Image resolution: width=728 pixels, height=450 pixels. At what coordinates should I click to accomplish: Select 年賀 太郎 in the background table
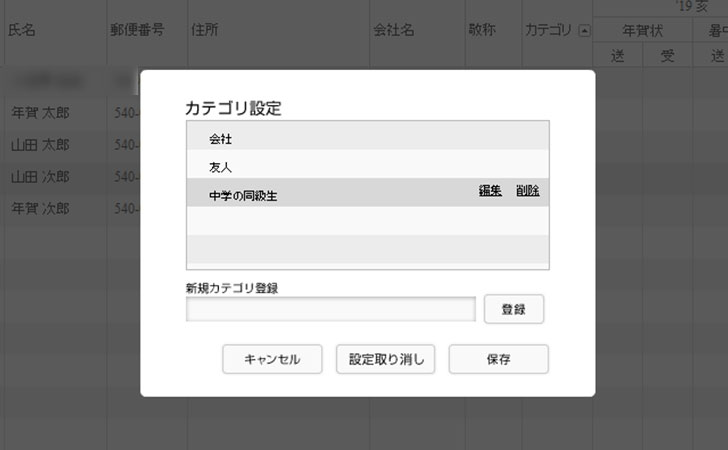(x=40, y=113)
